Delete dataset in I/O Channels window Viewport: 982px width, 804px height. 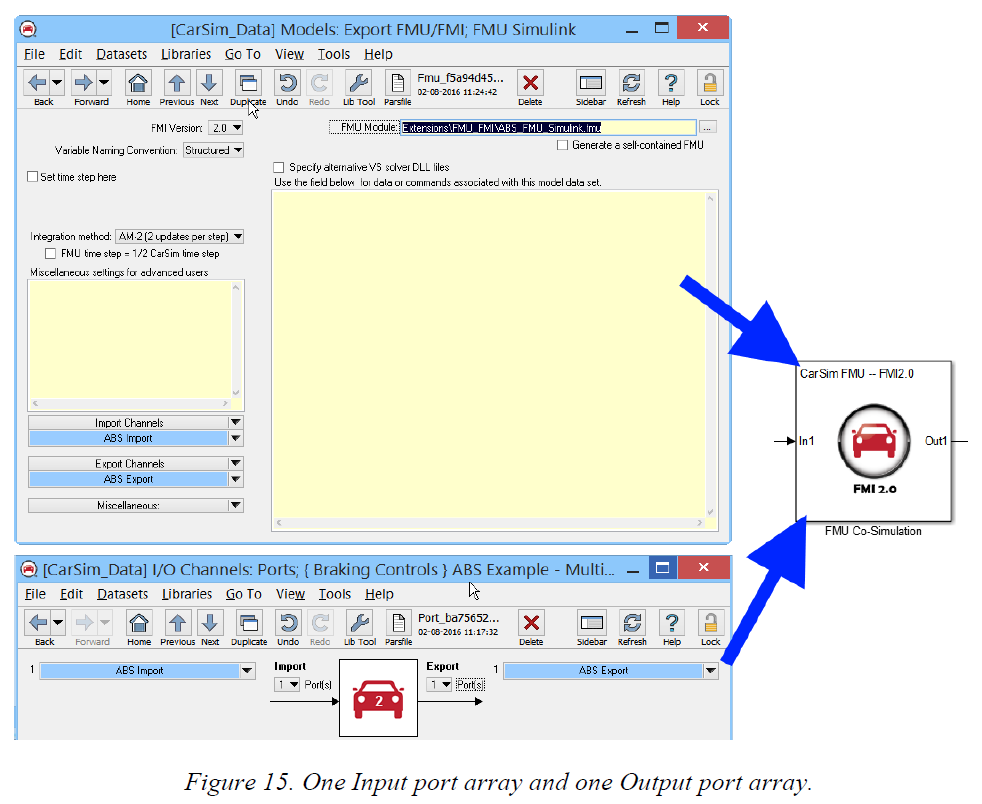click(x=531, y=622)
